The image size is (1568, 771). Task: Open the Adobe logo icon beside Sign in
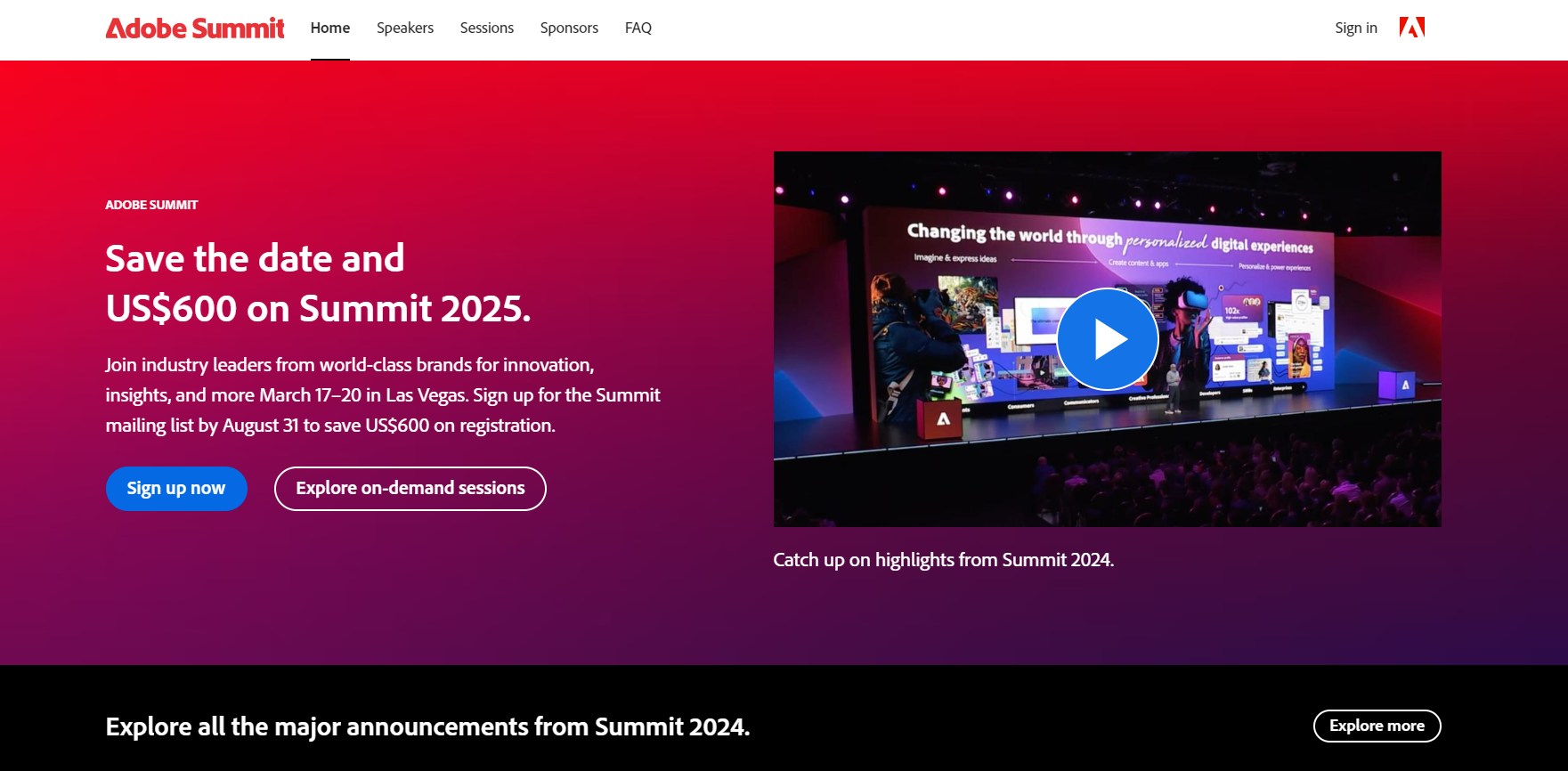click(x=1411, y=28)
